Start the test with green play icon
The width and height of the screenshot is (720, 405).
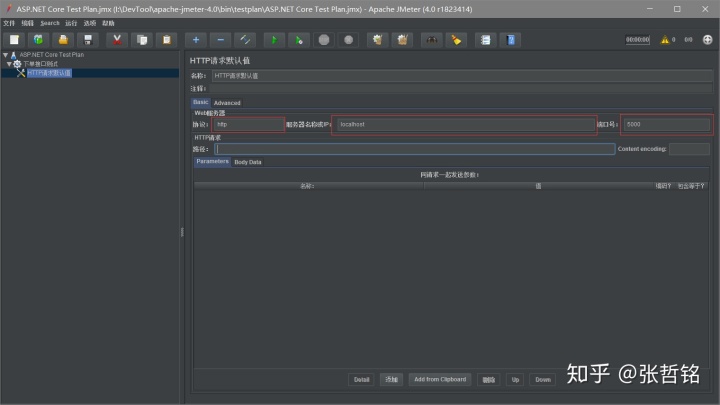click(275, 40)
